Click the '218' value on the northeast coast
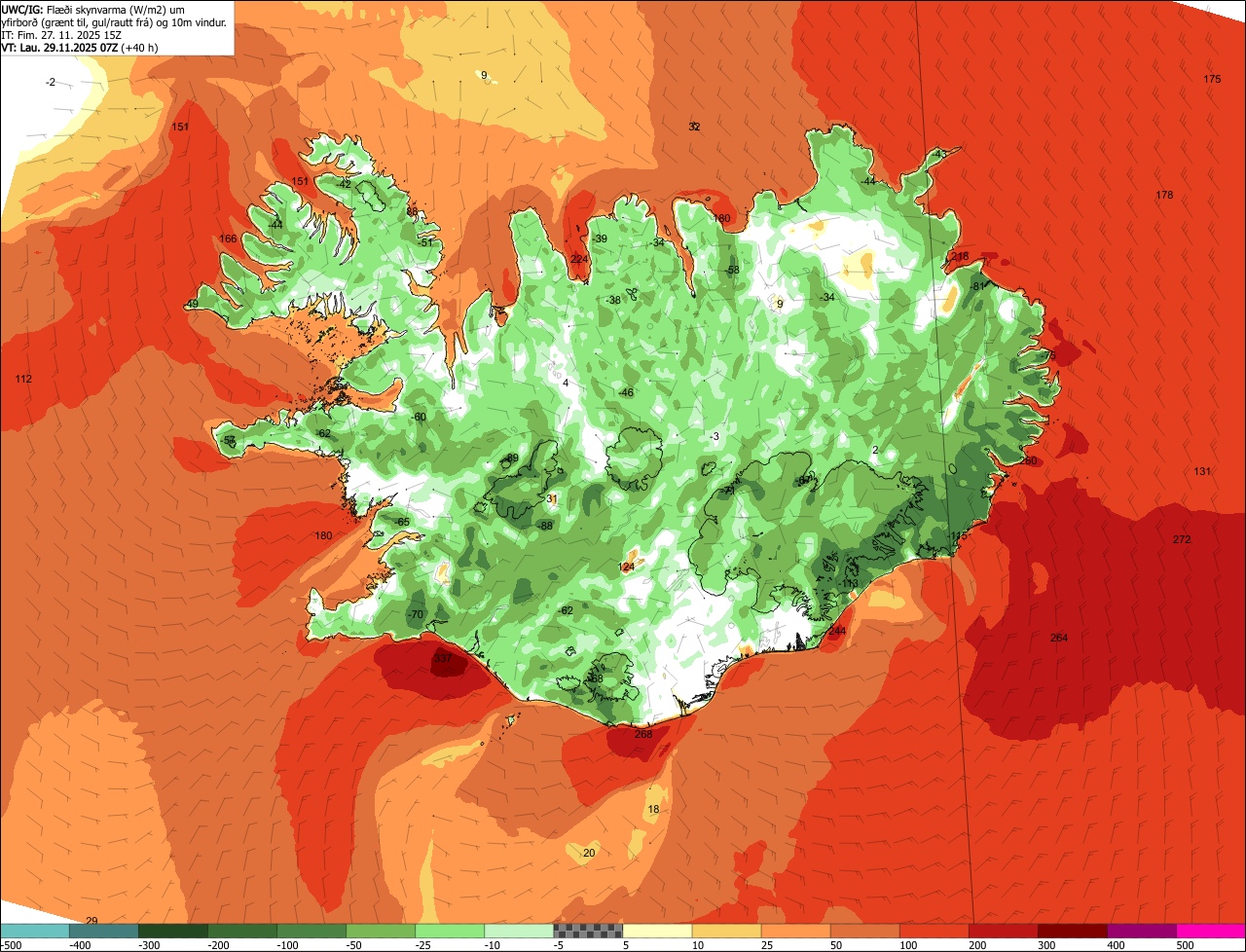The image size is (1246, 952). coord(961,257)
